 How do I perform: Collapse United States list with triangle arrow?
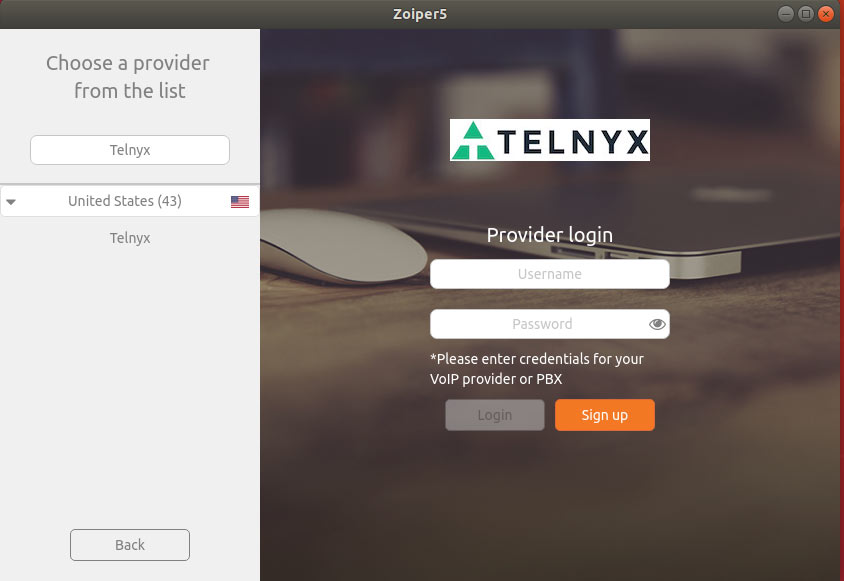pos(11,202)
